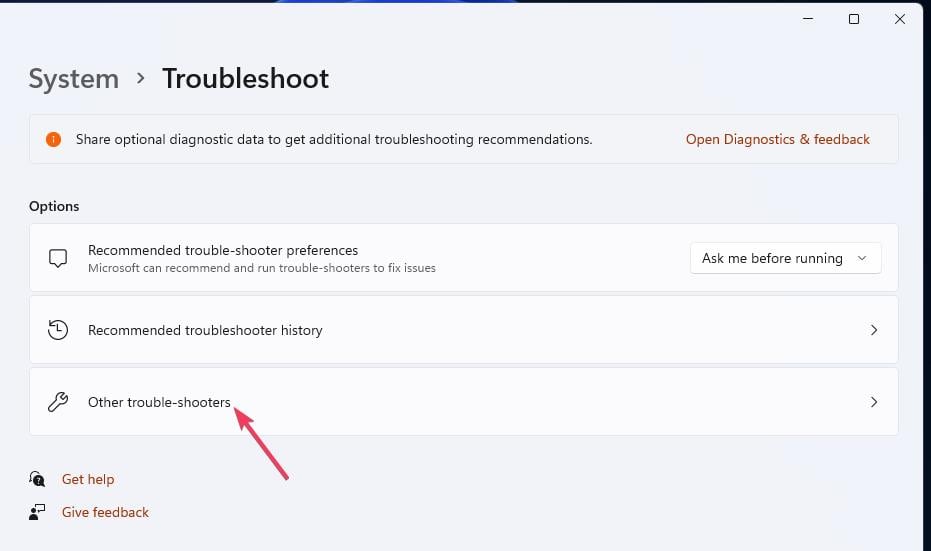The width and height of the screenshot is (931, 551).
Task: Minimize the Settings window
Action: (807, 19)
